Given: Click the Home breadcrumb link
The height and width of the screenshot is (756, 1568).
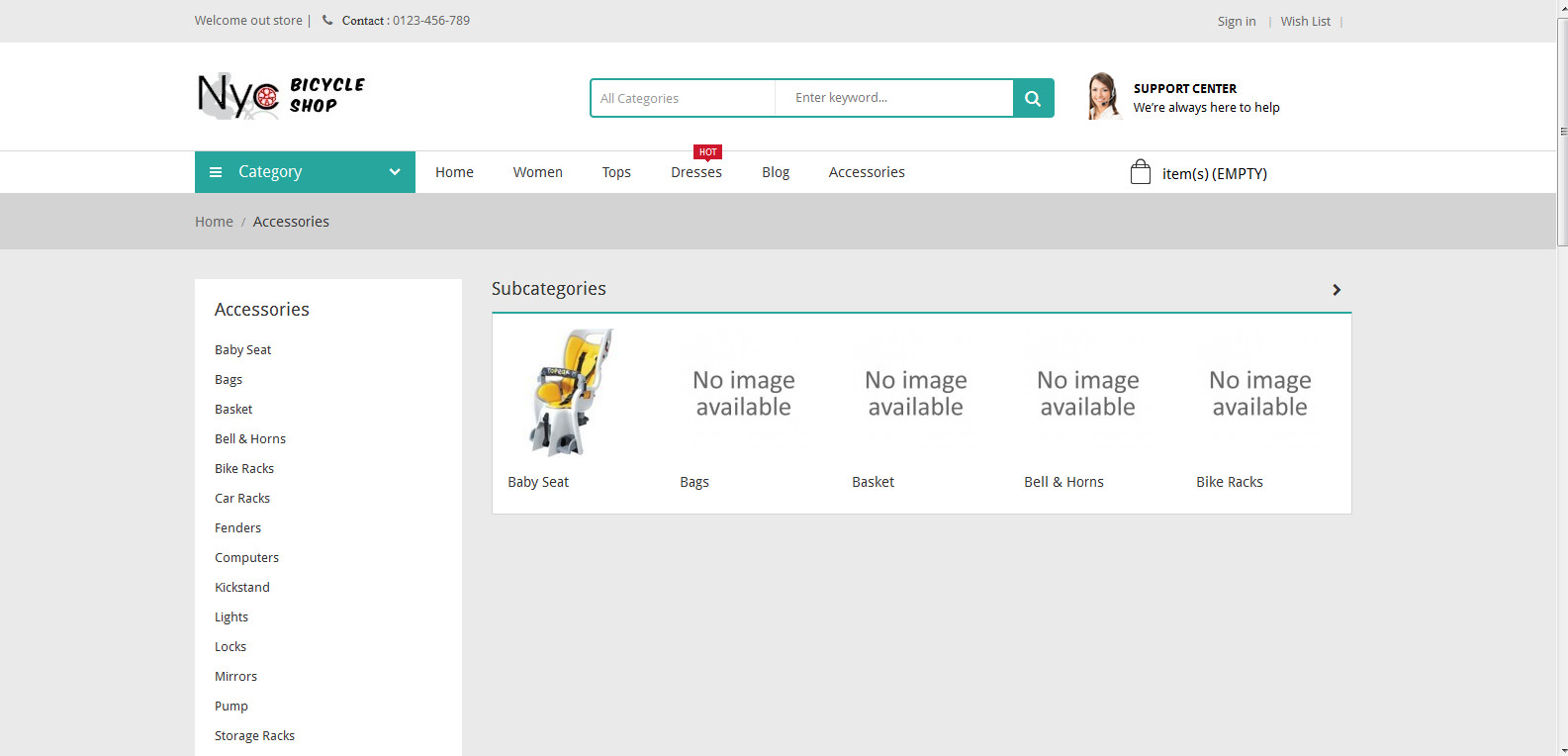Looking at the screenshot, I should [214, 222].
